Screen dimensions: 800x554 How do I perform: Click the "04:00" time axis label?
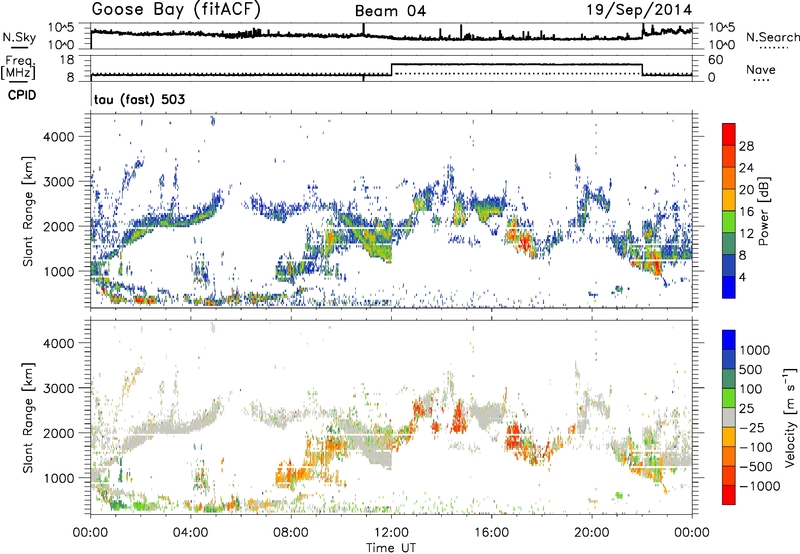[x=191, y=533]
